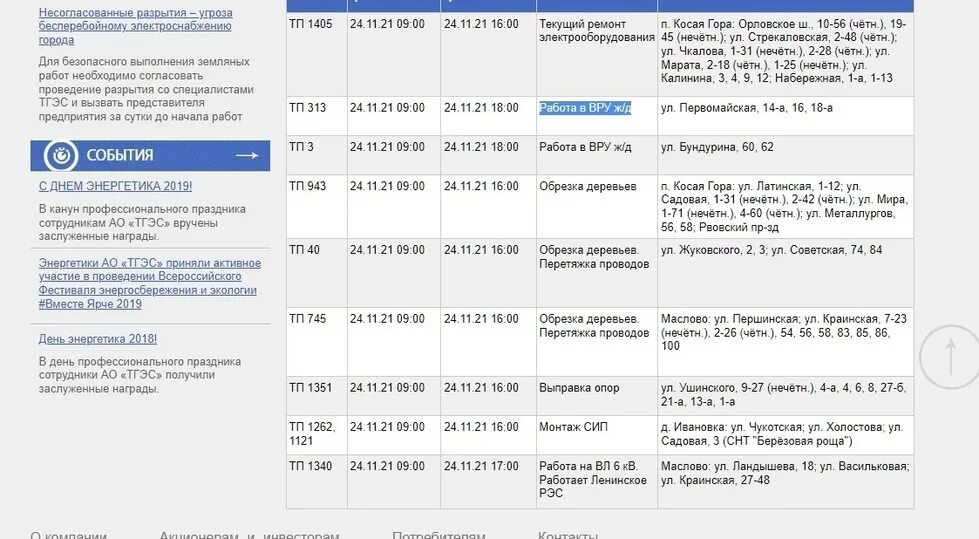
Task: Click address cell ул. Ушинского, 9-27
Action: click(785, 396)
